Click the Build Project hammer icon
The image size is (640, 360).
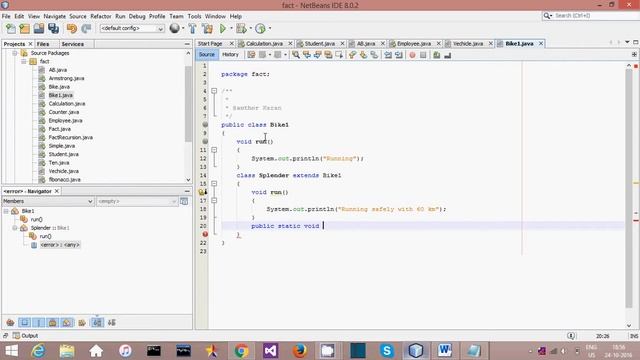click(x=192, y=28)
